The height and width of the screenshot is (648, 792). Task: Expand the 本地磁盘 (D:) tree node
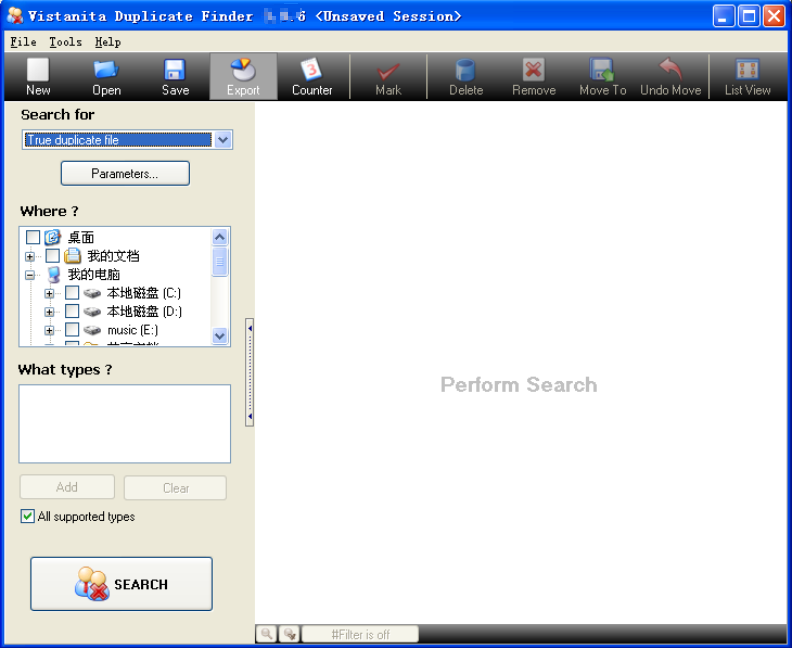49,312
